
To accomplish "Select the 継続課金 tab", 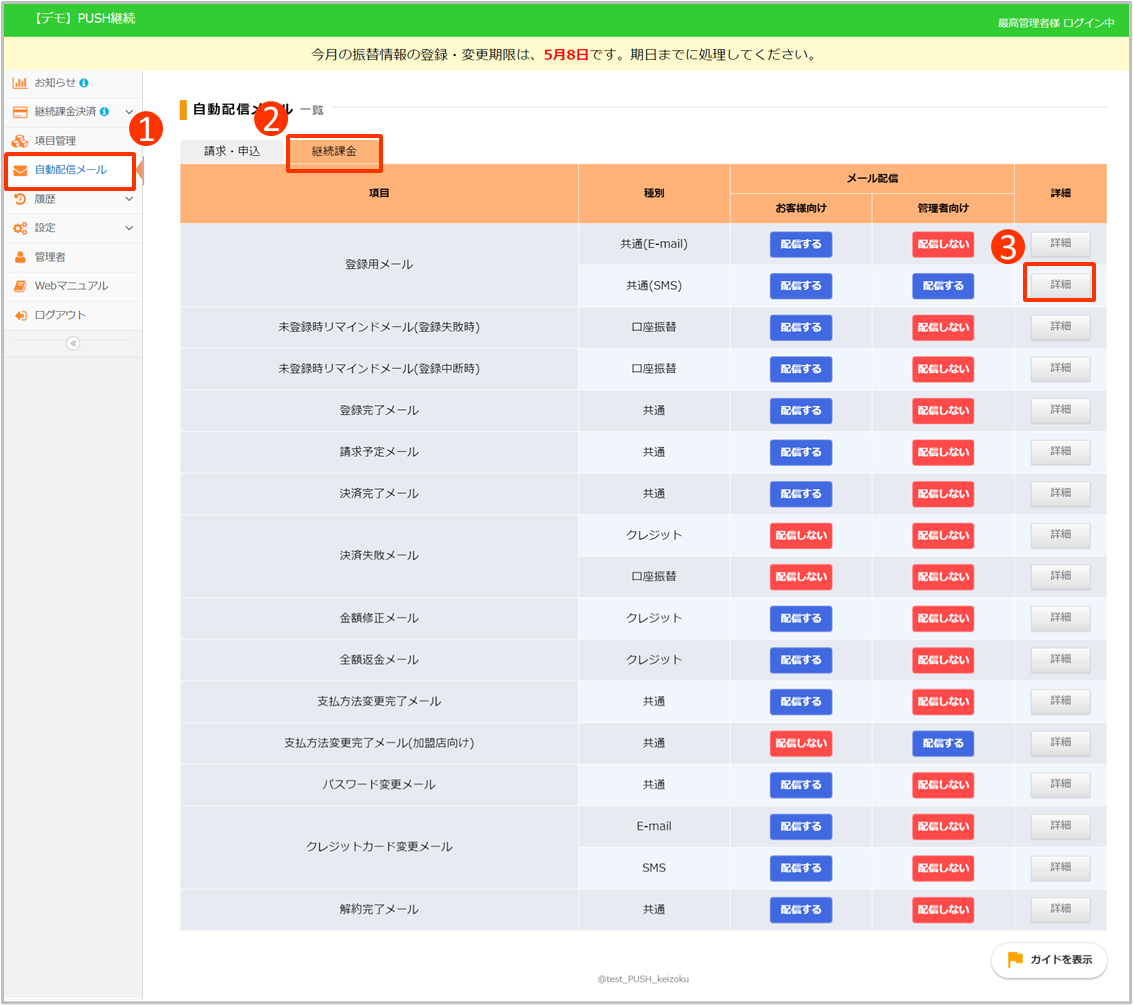I will pyautogui.click(x=334, y=152).
